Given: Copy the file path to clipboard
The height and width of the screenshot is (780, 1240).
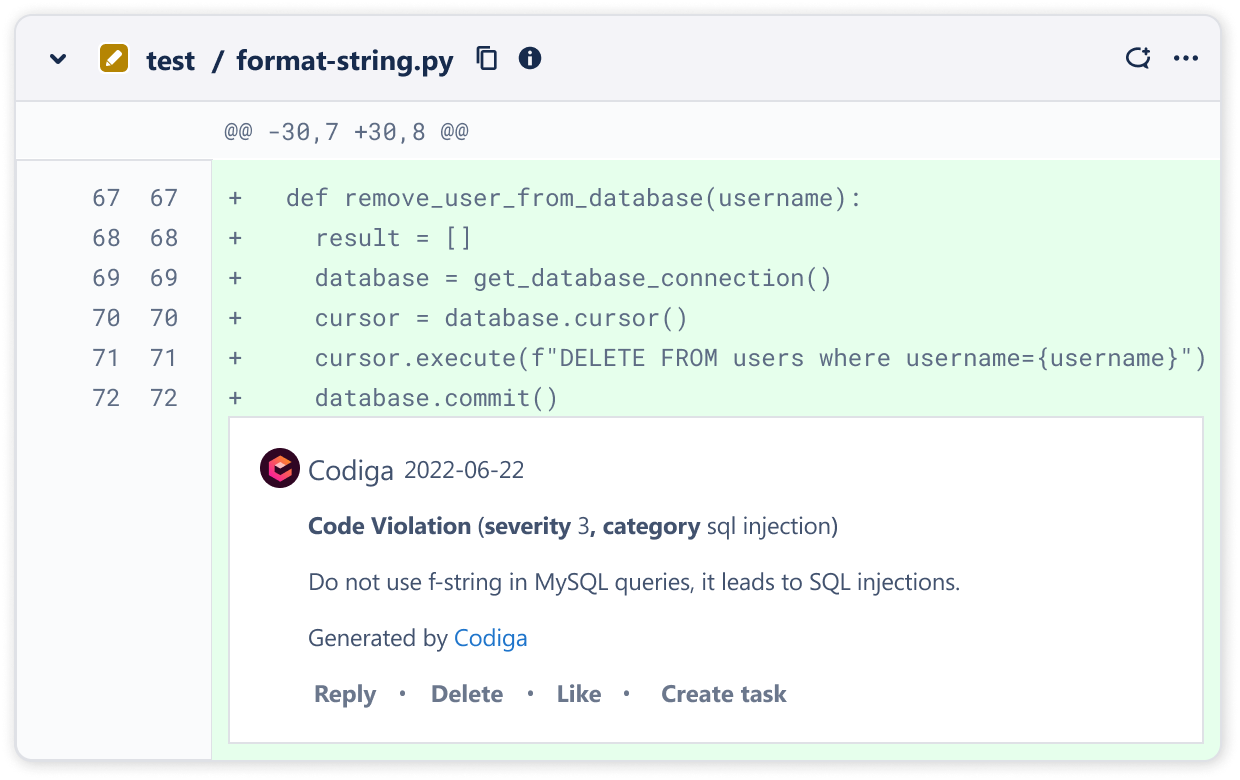Looking at the screenshot, I should click(486, 59).
